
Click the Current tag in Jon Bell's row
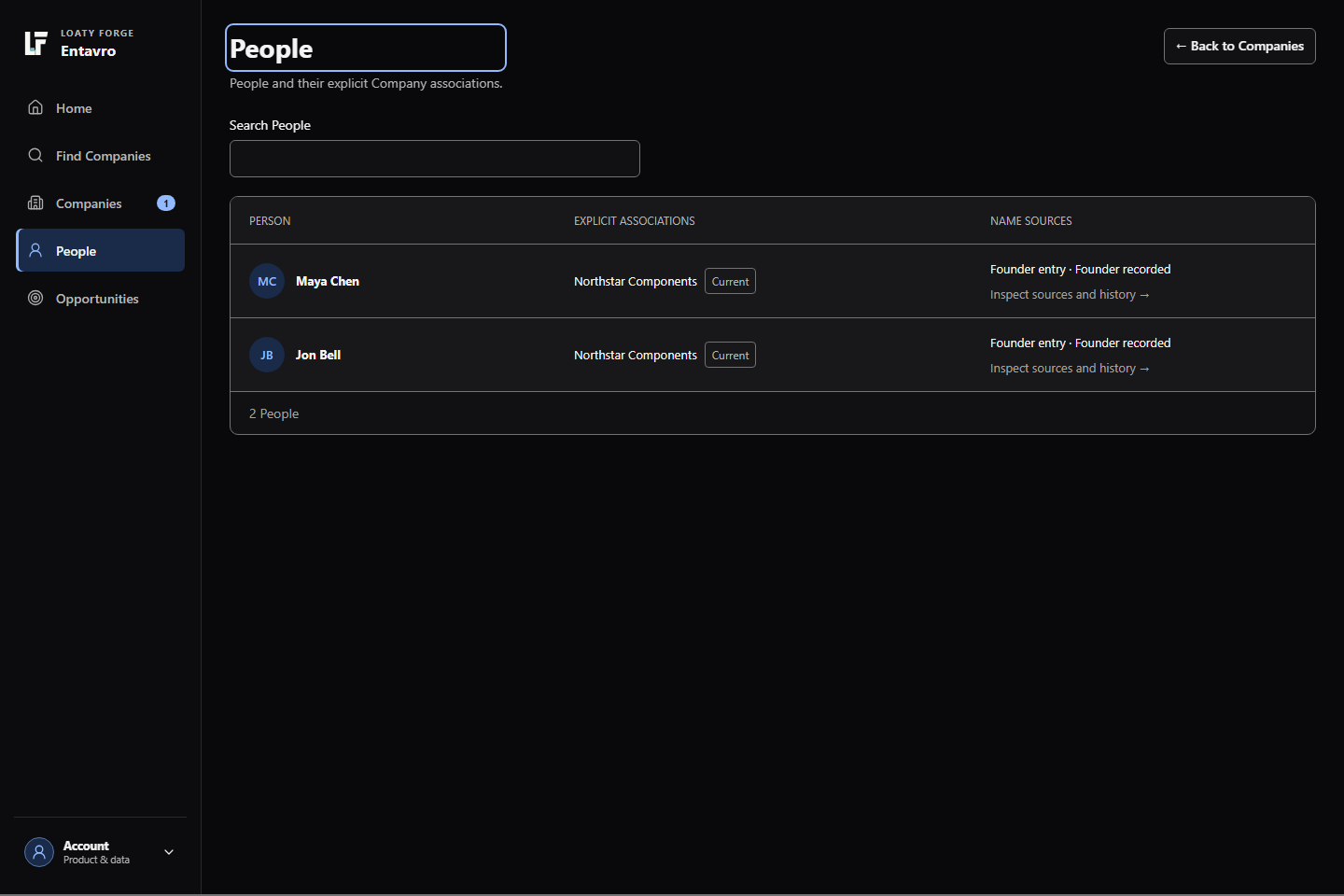pos(730,355)
